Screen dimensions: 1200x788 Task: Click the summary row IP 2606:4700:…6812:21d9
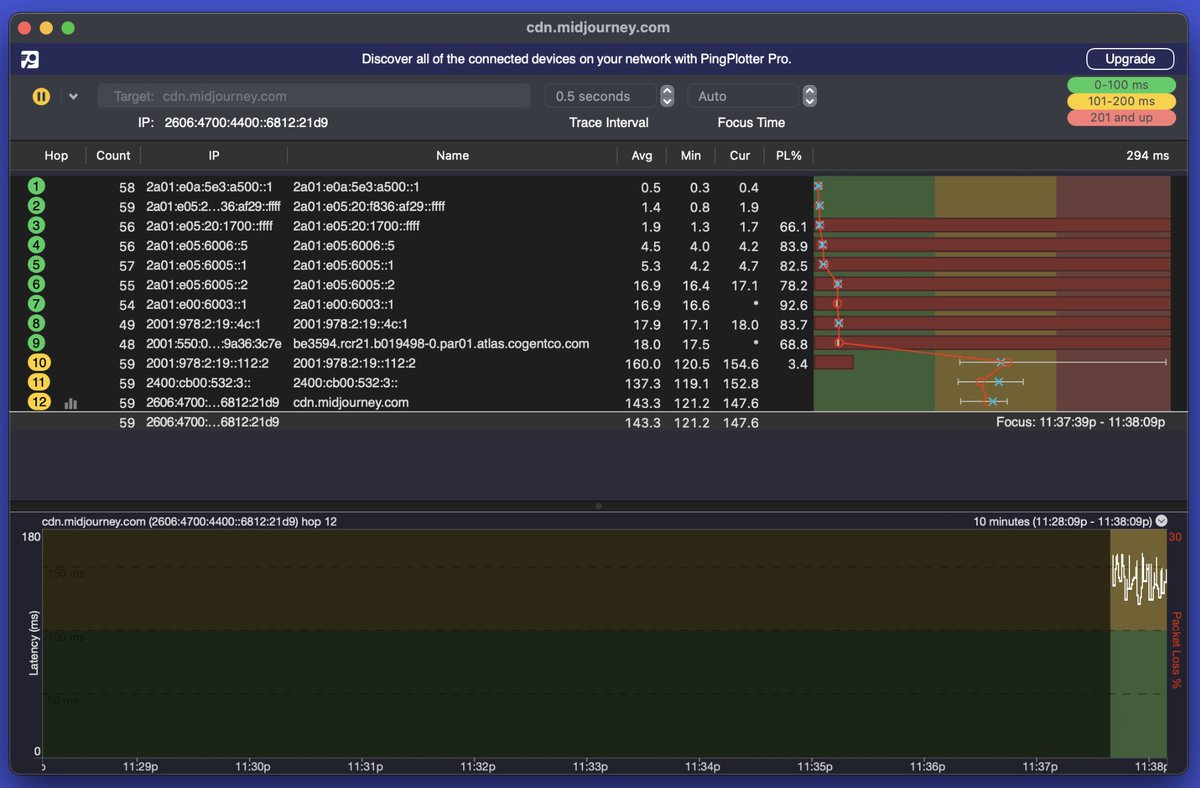(212, 423)
